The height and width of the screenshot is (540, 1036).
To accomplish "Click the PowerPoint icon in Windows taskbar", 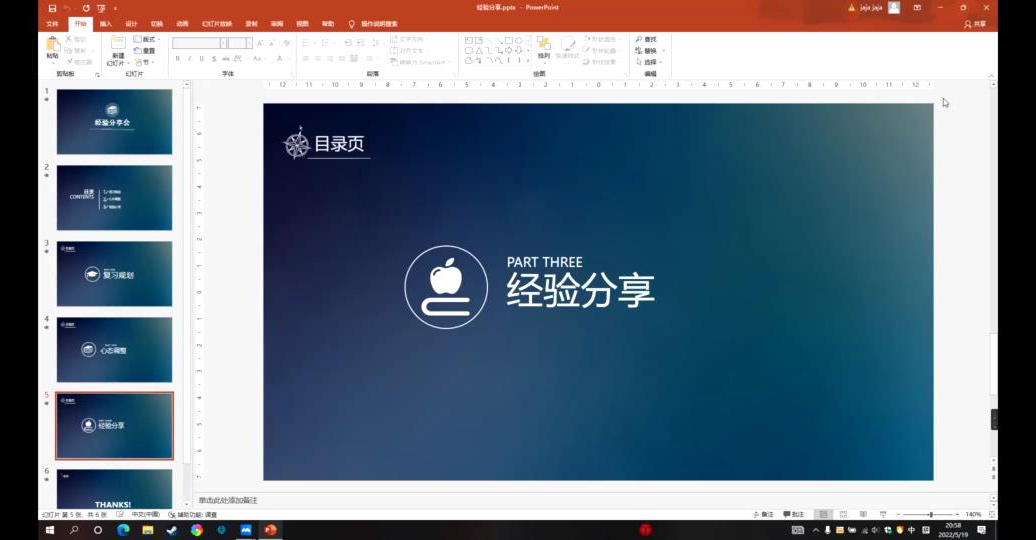I will 270,530.
